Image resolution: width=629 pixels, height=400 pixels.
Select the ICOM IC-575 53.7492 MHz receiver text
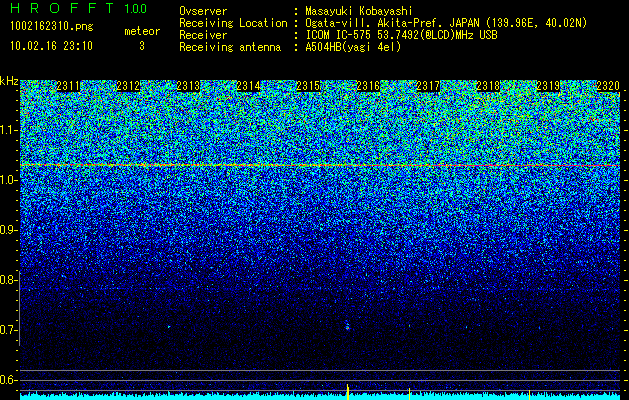[x=401, y=35]
